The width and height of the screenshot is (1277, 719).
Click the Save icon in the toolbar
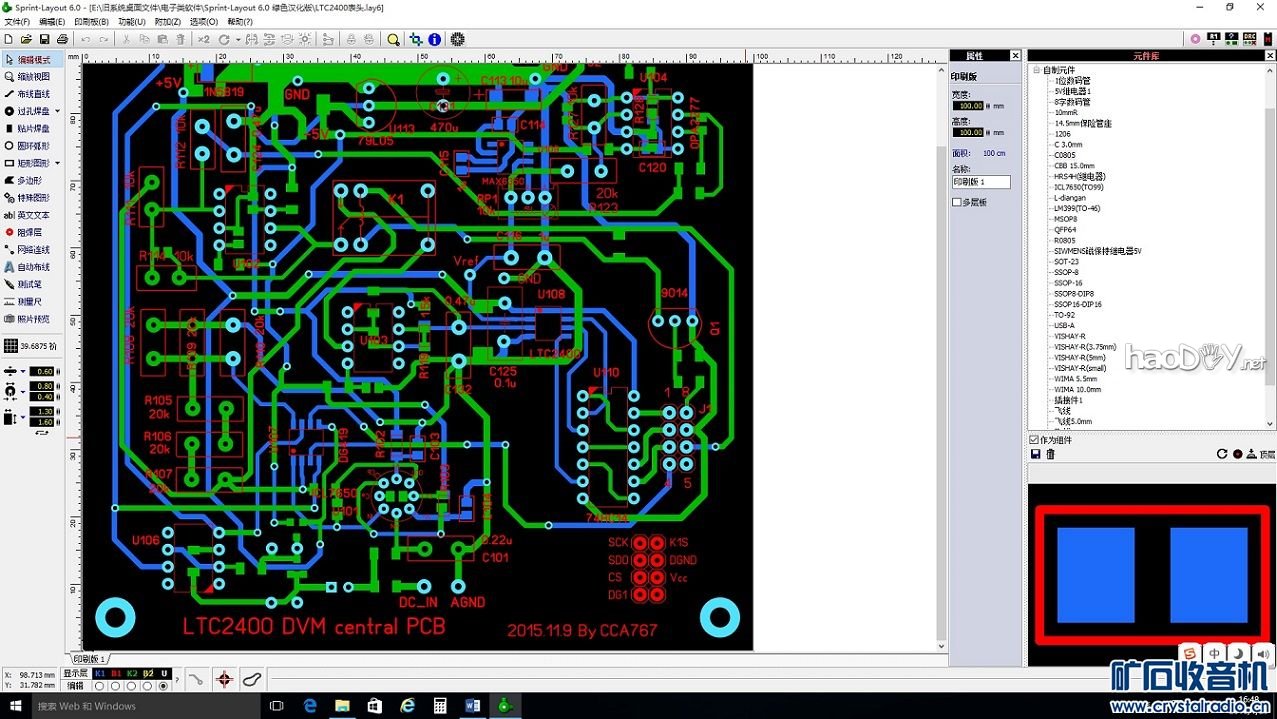point(44,39)
